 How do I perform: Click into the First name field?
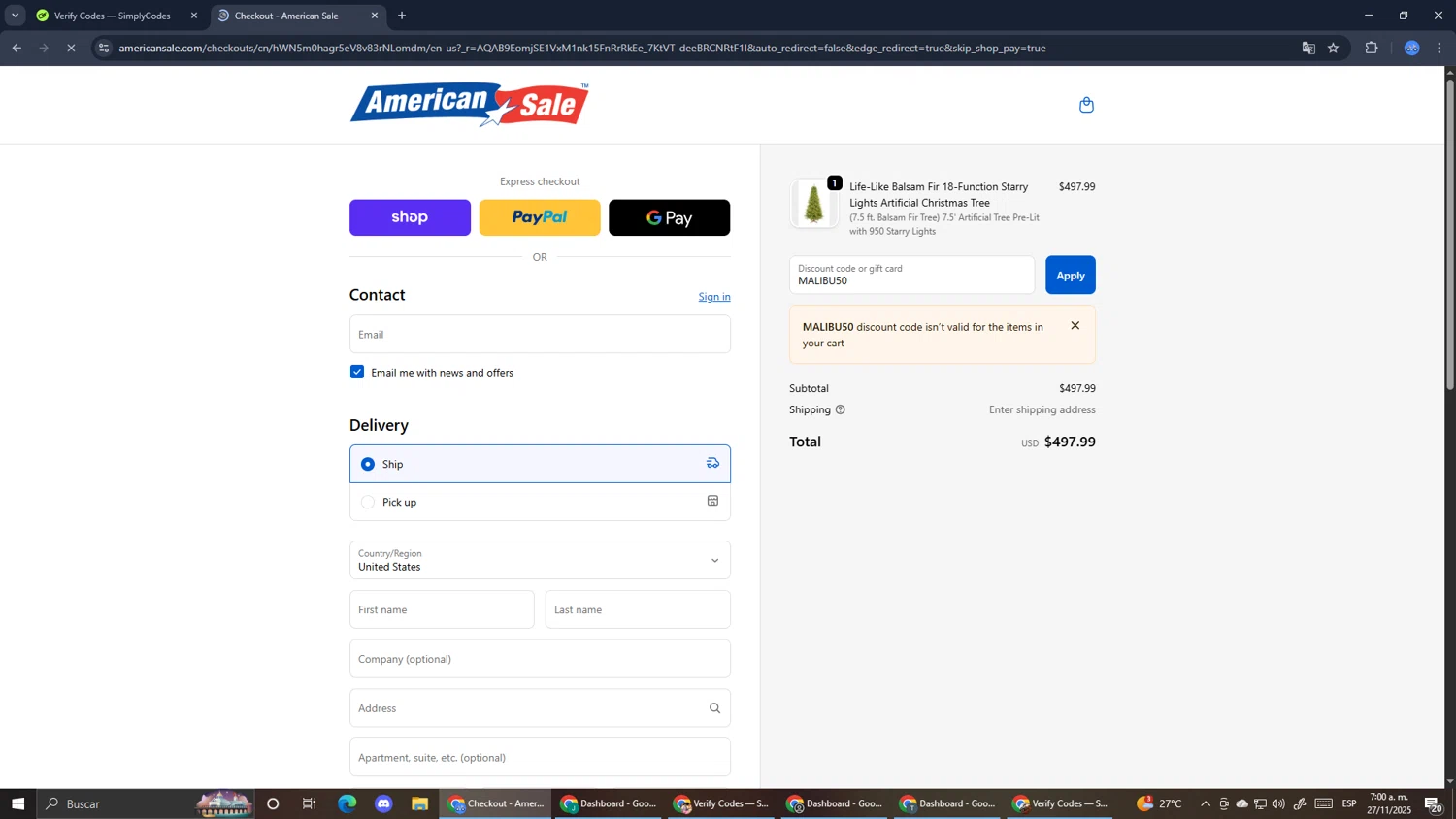[442, 609]
